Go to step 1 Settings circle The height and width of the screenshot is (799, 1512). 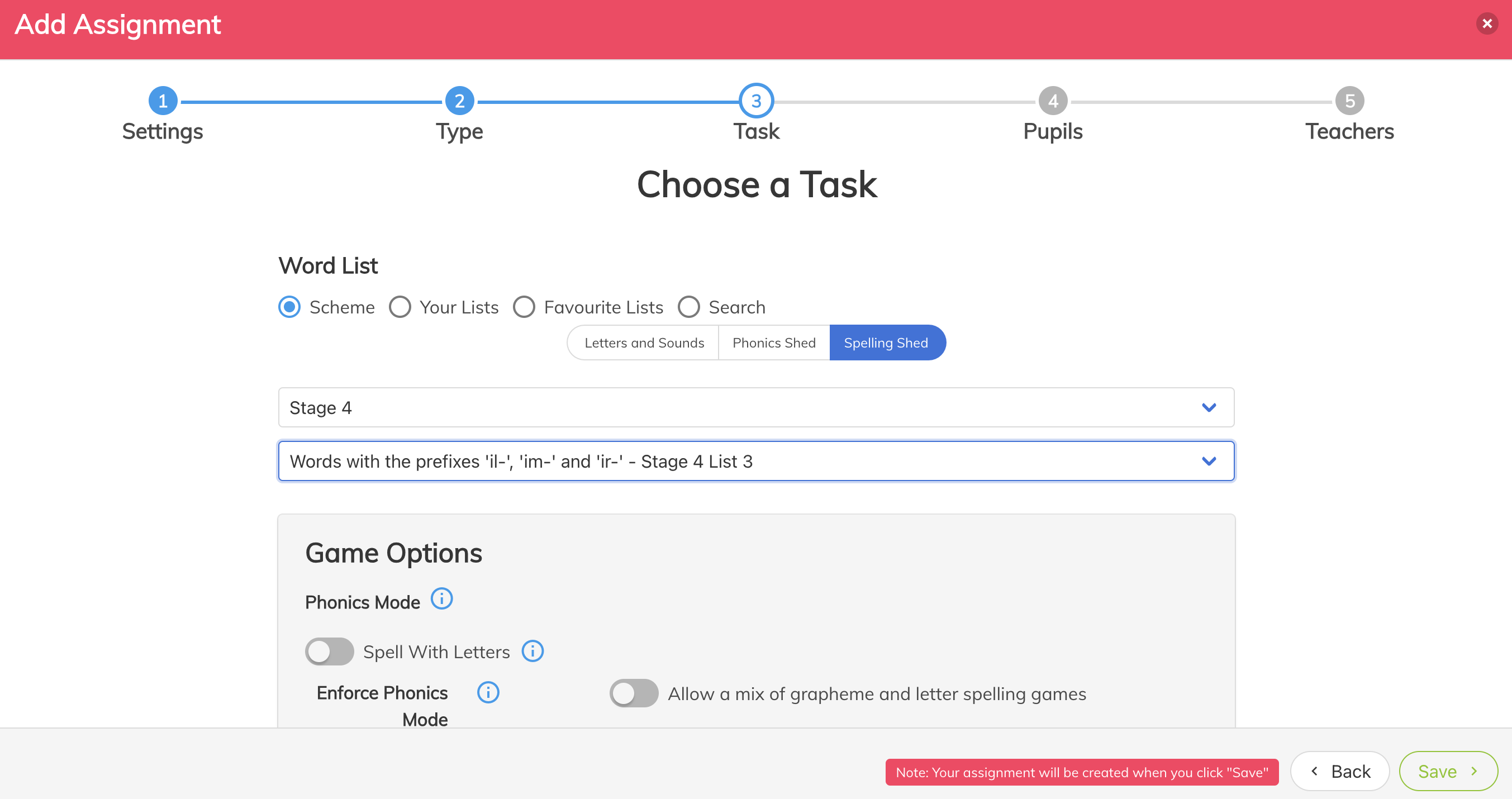(163, 101)
